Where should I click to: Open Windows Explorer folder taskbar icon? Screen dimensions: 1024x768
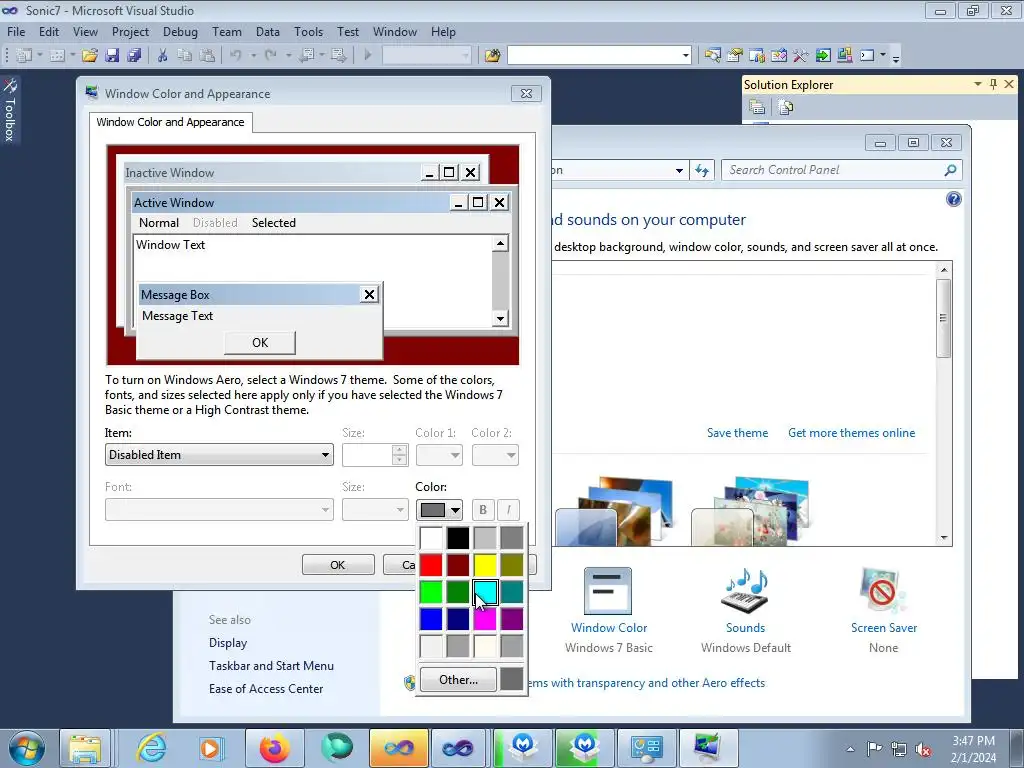85,748
